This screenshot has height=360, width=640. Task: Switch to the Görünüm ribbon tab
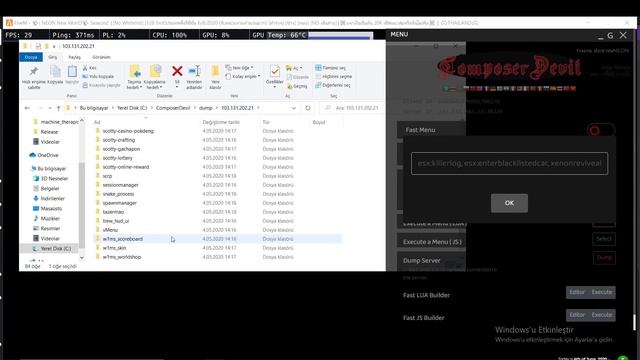pos(101,57)
